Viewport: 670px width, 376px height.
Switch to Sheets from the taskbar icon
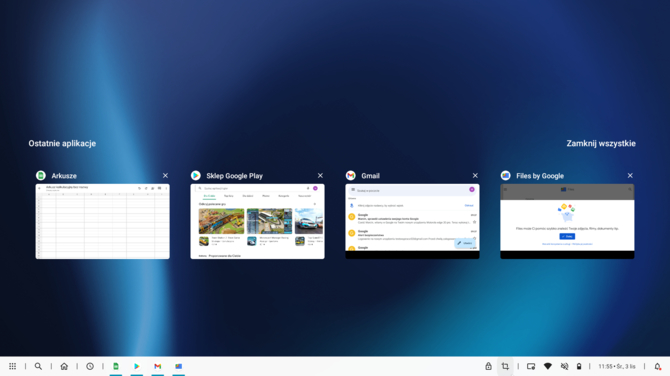coord(116,366)
